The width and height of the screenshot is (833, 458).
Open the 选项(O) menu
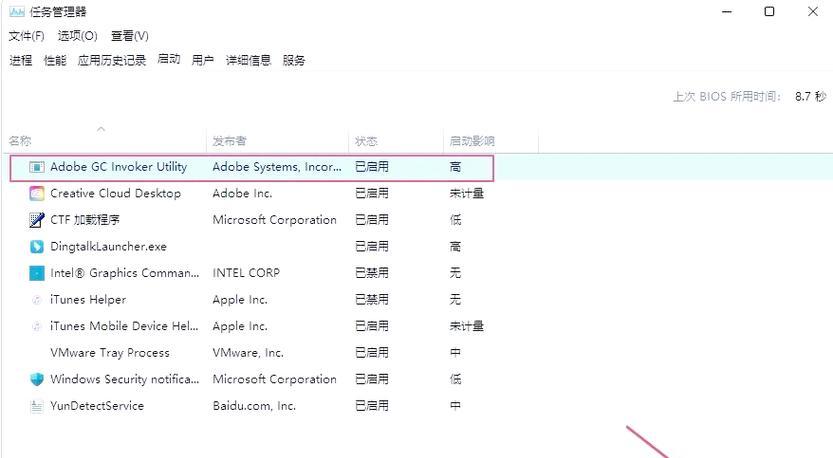[x=78, y=36]
